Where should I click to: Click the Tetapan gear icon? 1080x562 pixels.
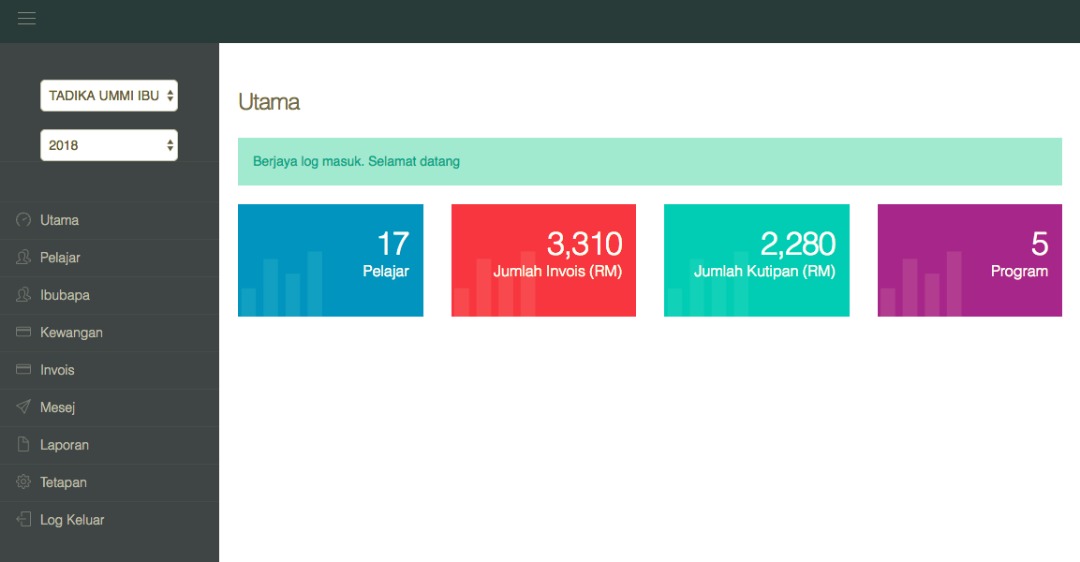[x=24, y=482]
